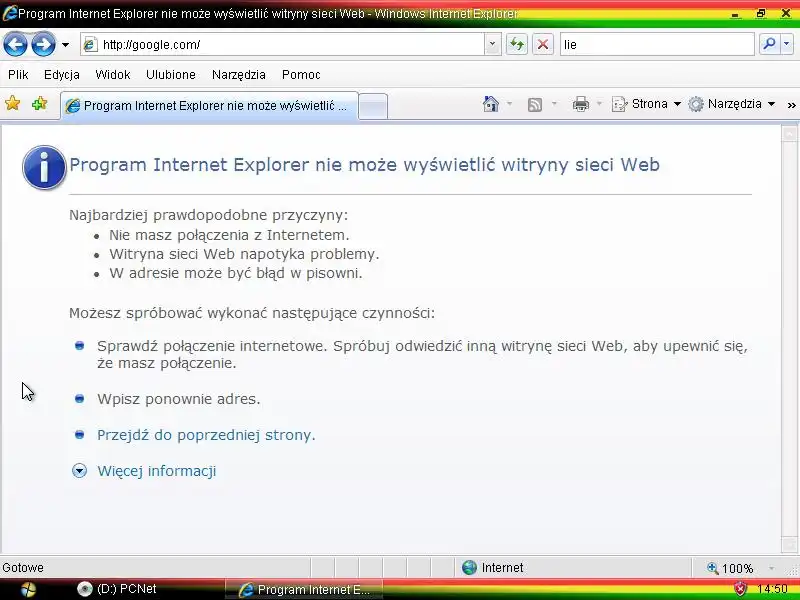Expand the feeds dropdown arrow

coord(554,104)
